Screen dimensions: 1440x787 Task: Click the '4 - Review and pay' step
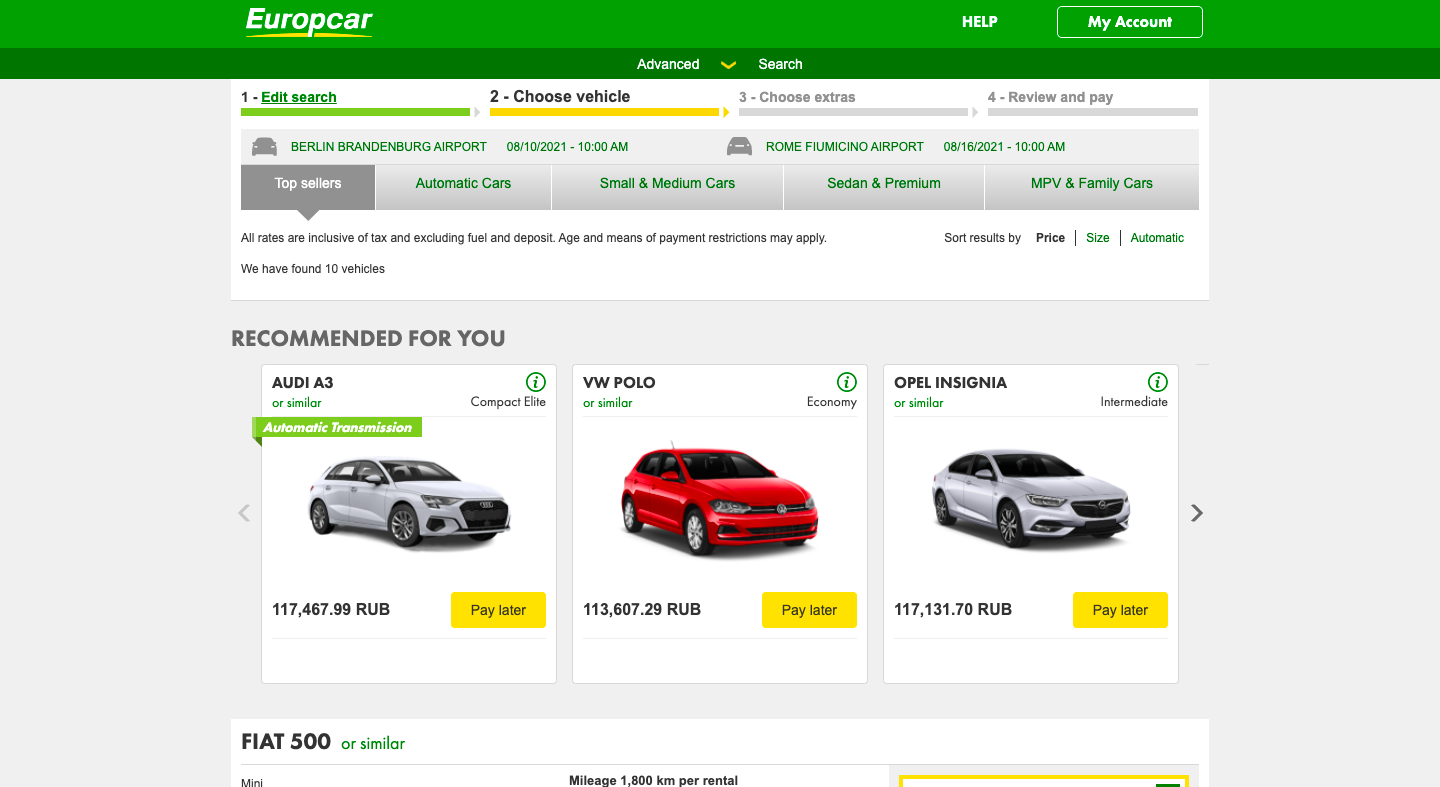tap(1050, 97)
